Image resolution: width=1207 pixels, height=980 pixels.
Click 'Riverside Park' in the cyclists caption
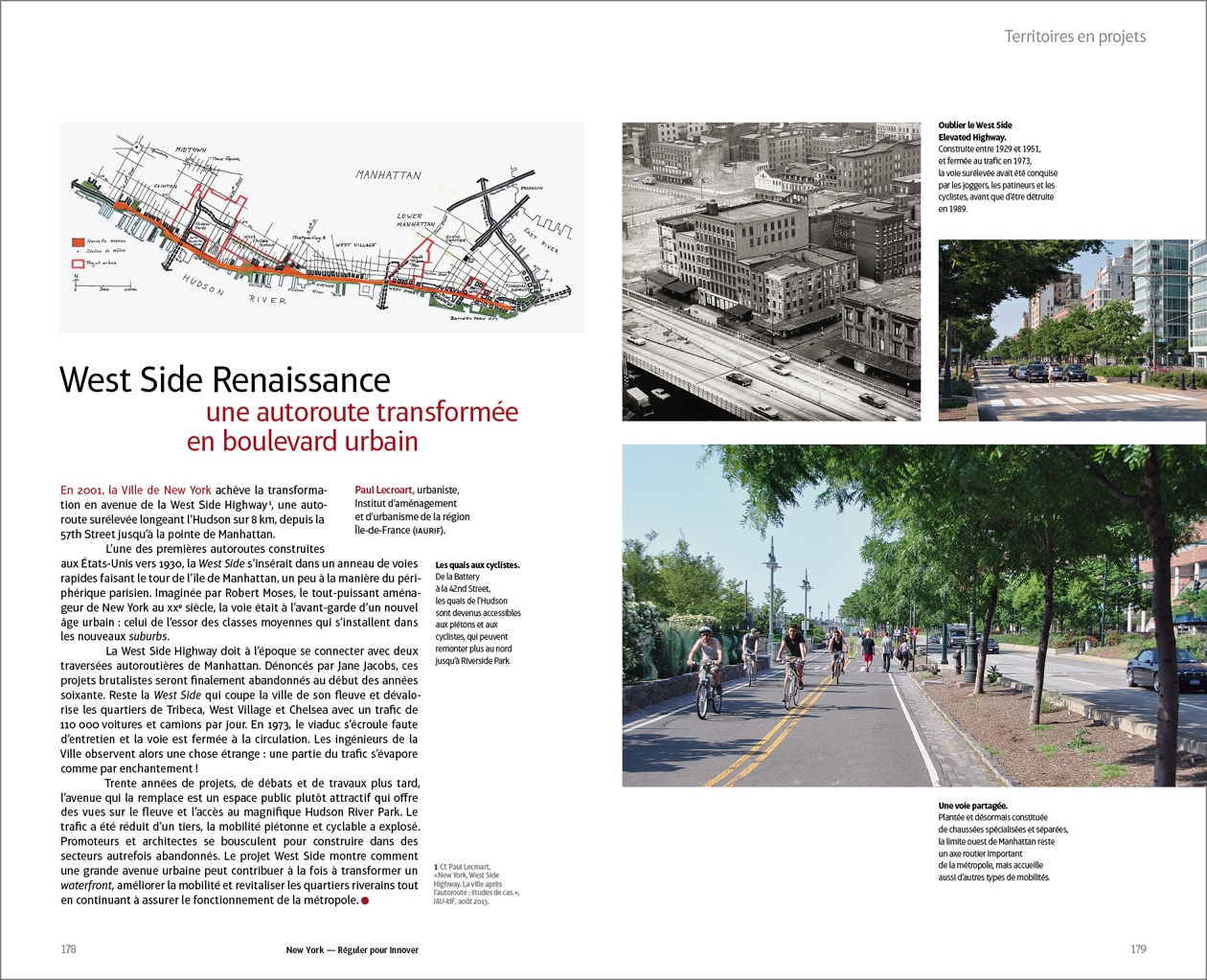click(485, 661)
